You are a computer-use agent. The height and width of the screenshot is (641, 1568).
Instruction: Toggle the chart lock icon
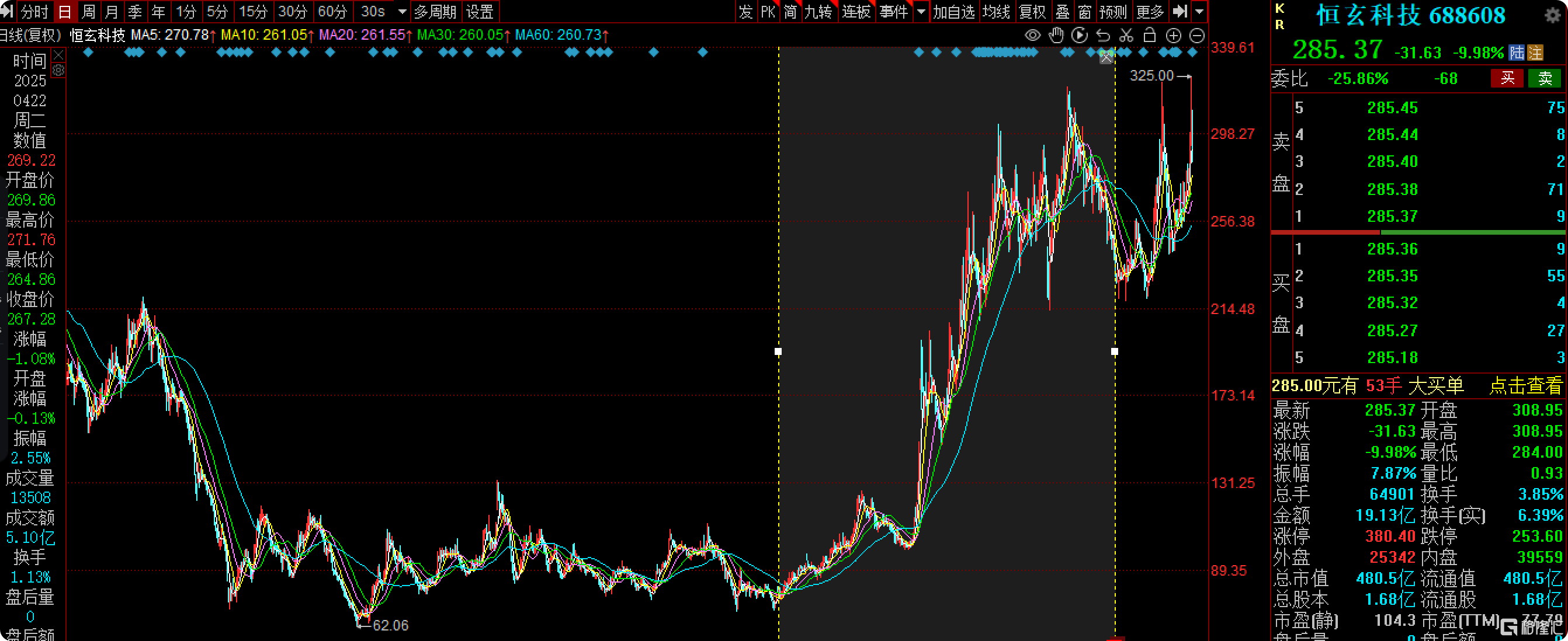[x=1149, y=35]
